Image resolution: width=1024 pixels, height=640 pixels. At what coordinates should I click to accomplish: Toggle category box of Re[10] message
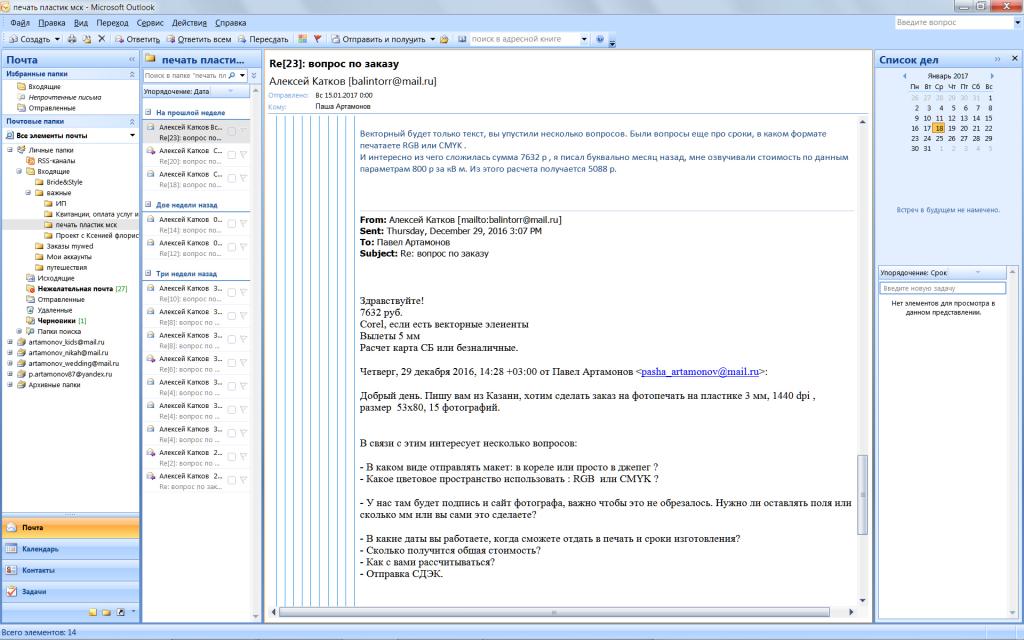(x=231, y=293)
